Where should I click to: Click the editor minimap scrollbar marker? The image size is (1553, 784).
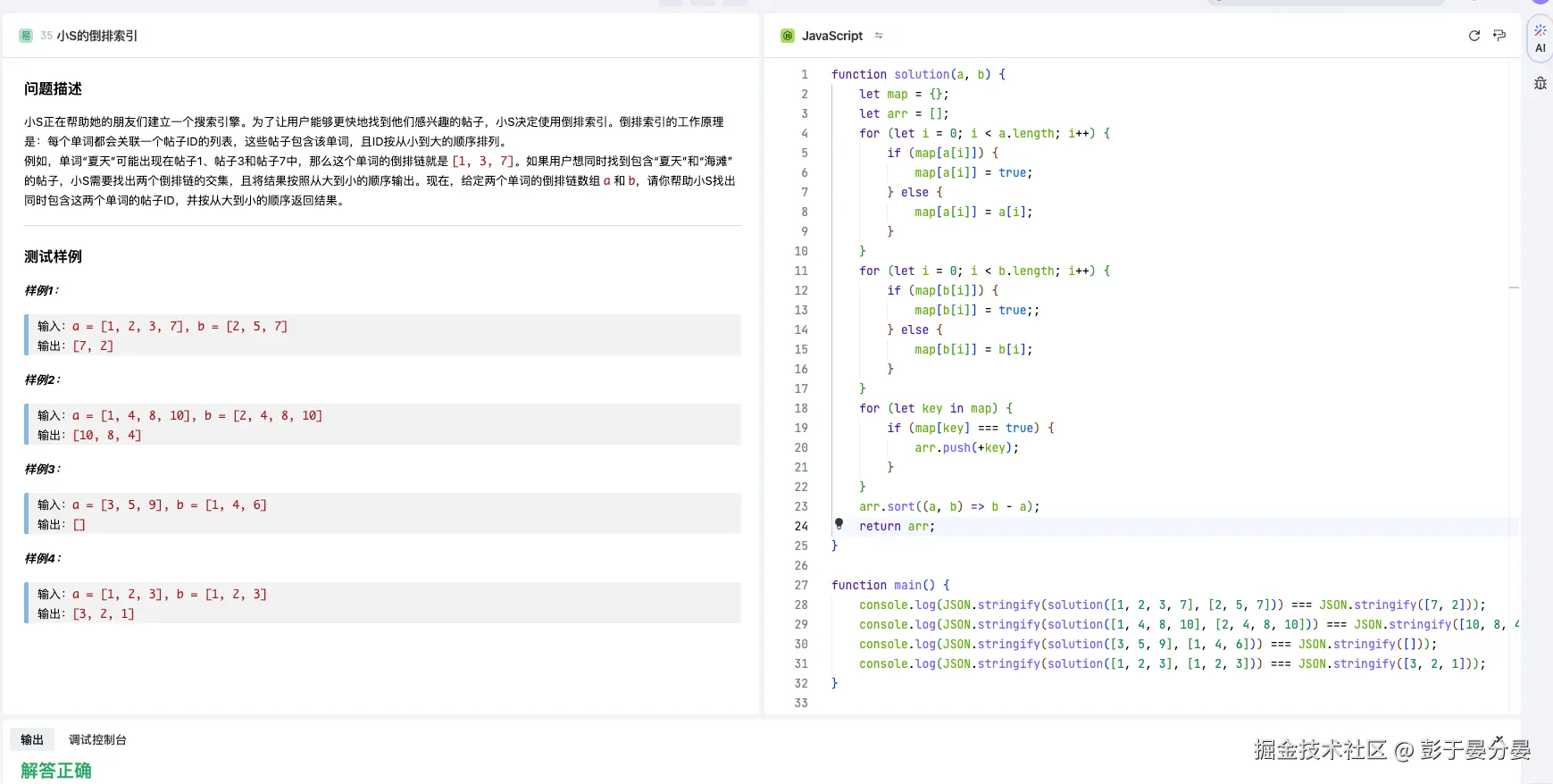1514,288
